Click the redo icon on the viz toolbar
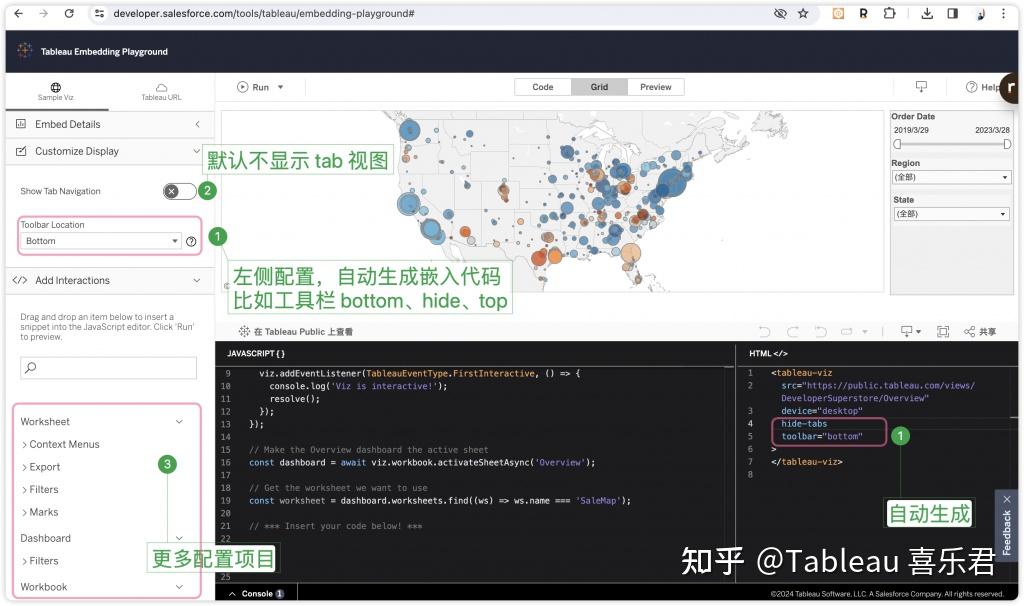The image size is (1024, 606). (793, 331)
